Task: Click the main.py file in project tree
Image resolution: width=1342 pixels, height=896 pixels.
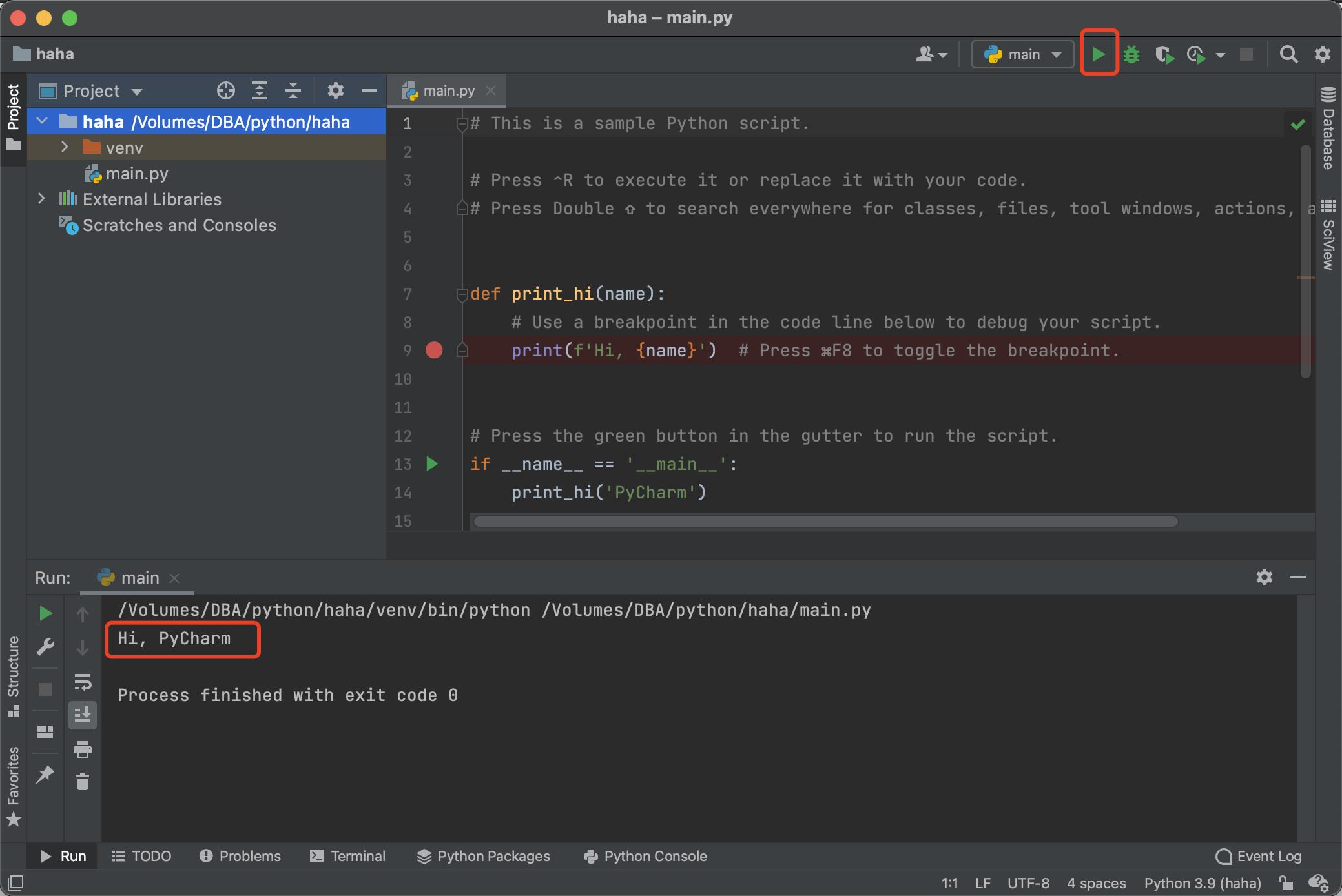Action: (x=137, y=171)
